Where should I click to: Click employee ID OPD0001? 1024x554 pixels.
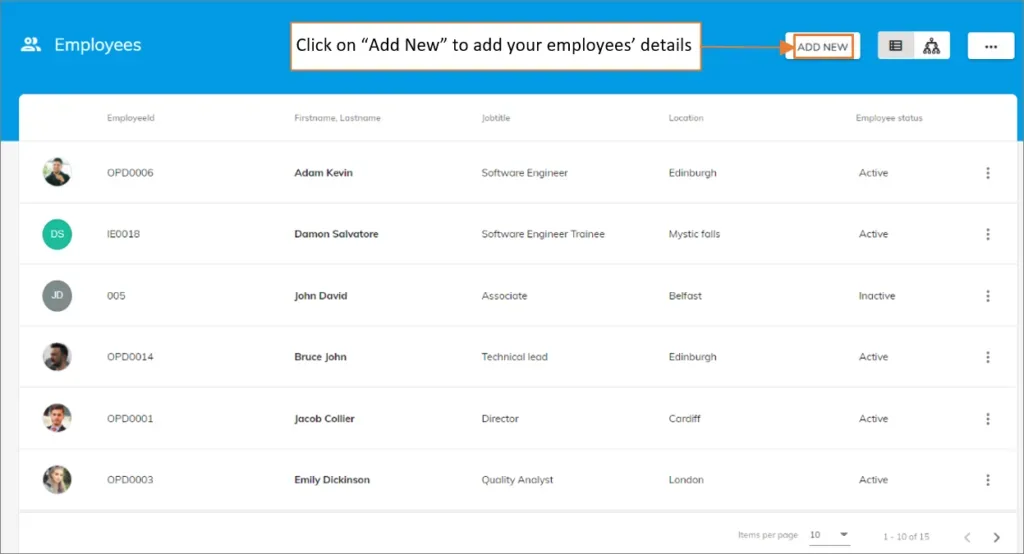point(130,418)
